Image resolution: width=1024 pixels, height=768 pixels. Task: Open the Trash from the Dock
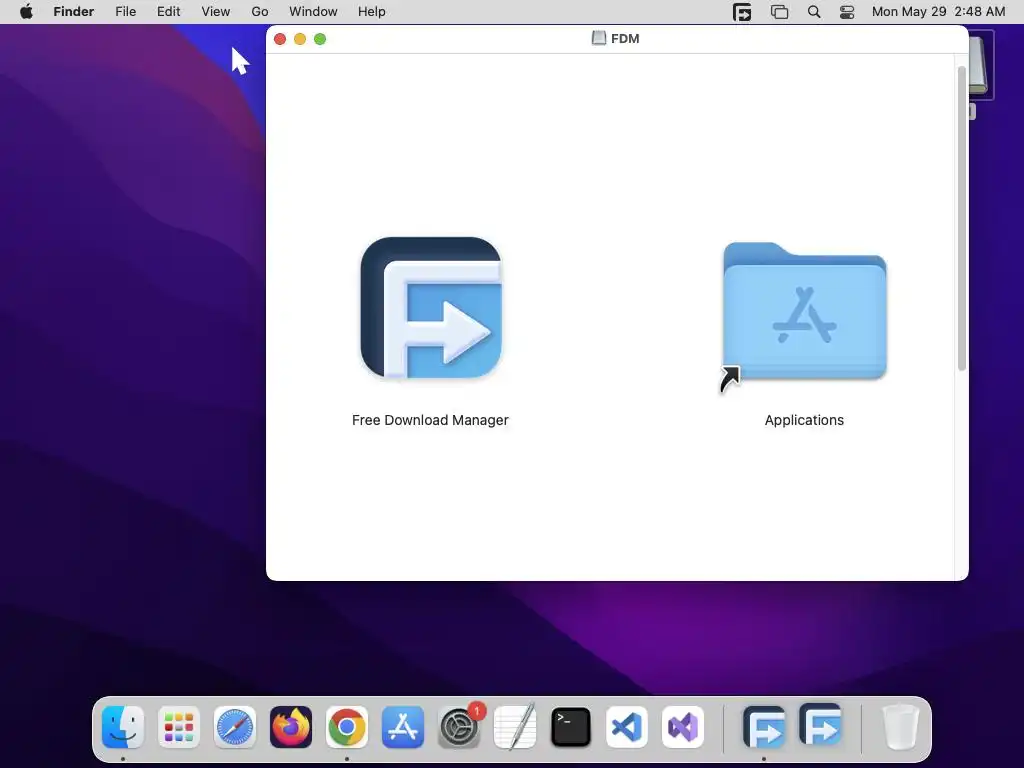click(x=900, y=727)
